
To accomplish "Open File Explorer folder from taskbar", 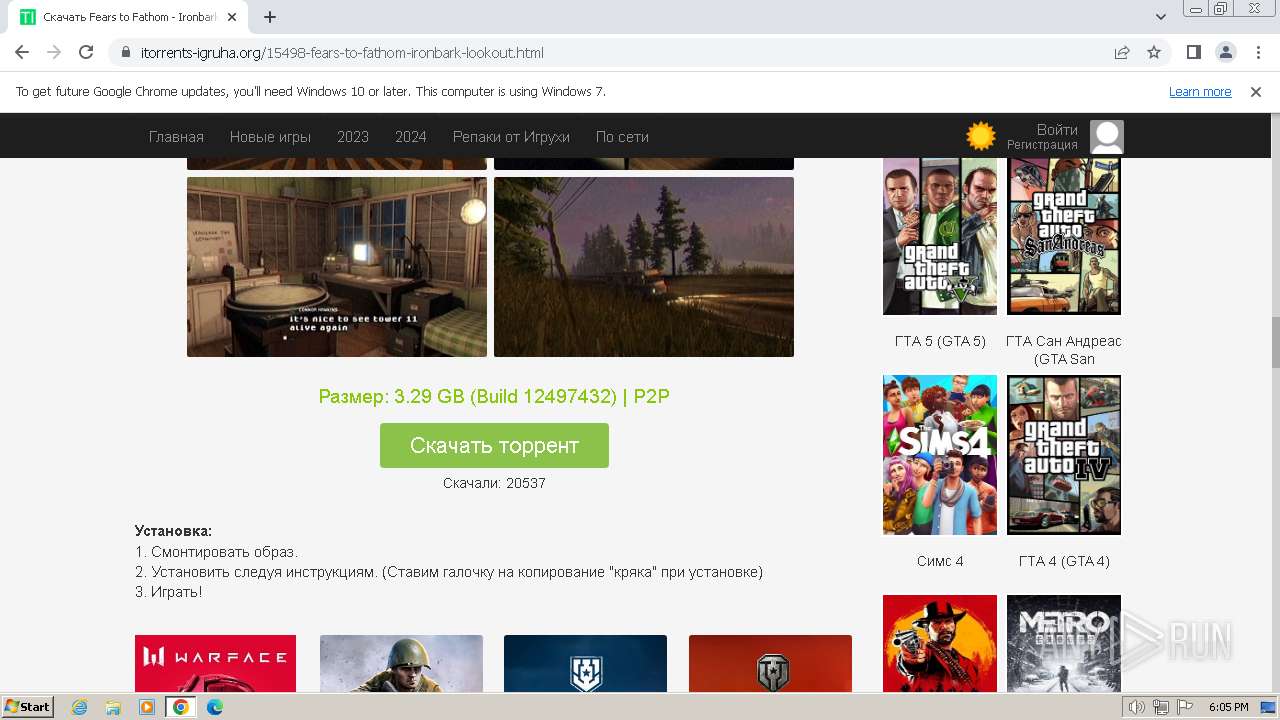I will click(113, 707).
